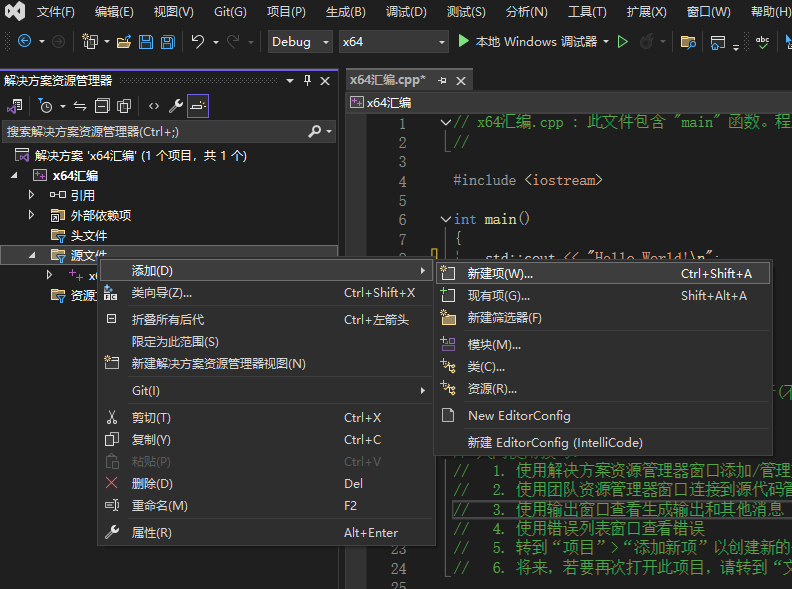The width and height of the screenshot is (792, 589).
Task: Expand the 引用 tree node
Action: (x=31, y=195)
